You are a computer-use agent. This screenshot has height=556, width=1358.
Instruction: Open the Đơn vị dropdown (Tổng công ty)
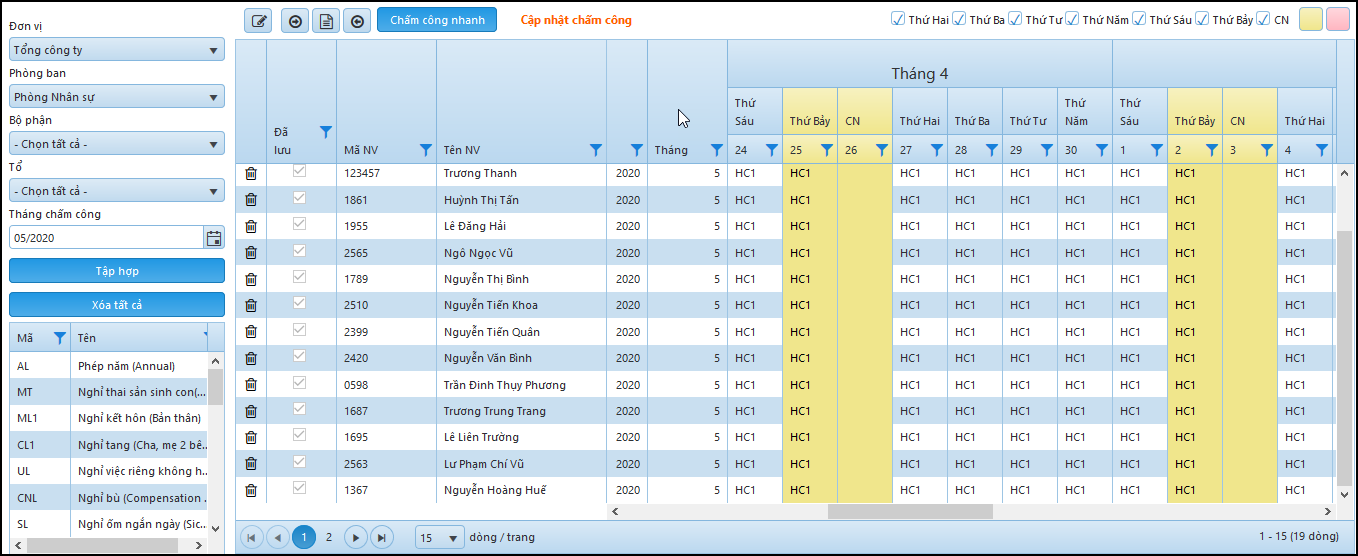[x=116, y=50]
